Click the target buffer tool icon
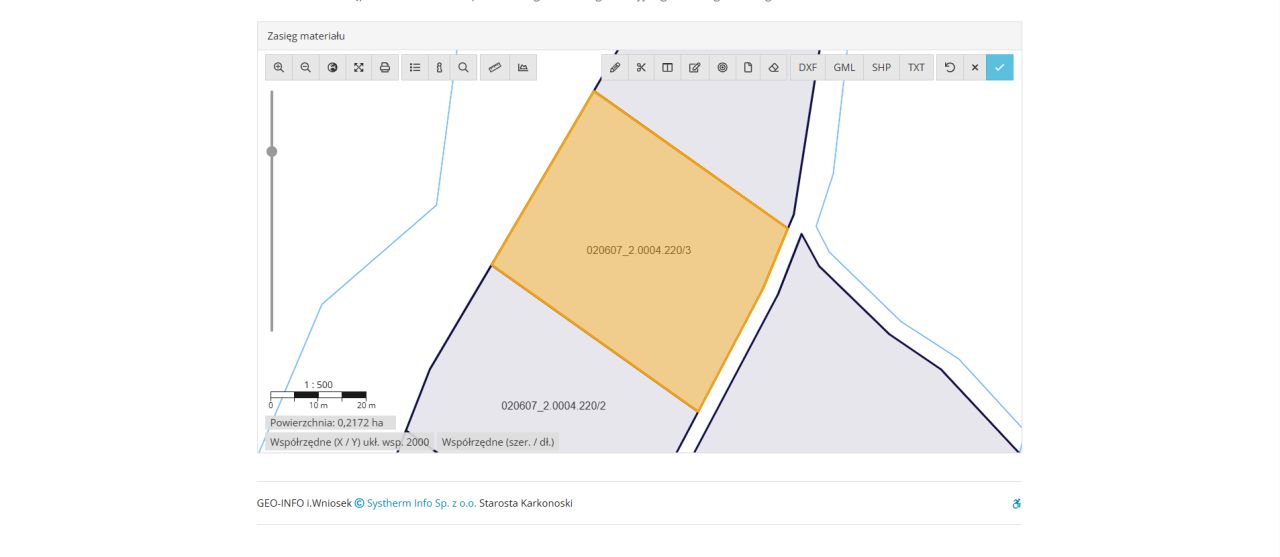 [722, 67]
